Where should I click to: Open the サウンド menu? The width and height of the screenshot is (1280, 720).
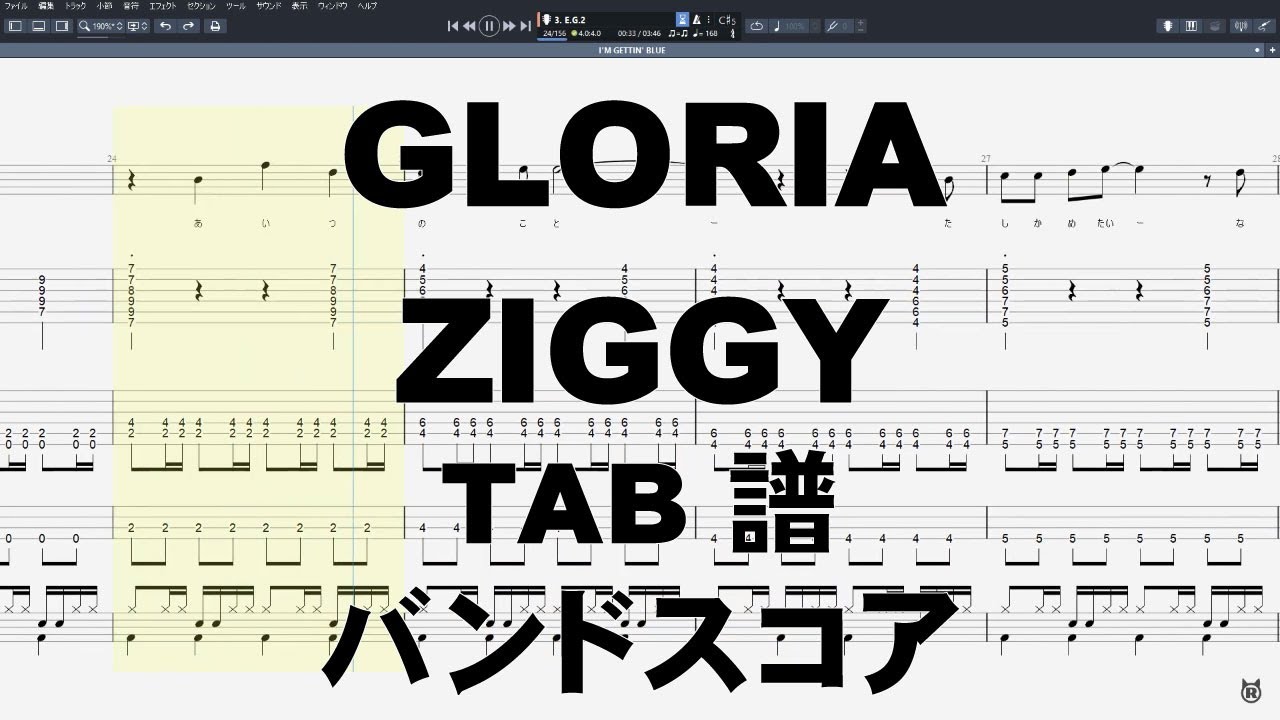(268, 6)
